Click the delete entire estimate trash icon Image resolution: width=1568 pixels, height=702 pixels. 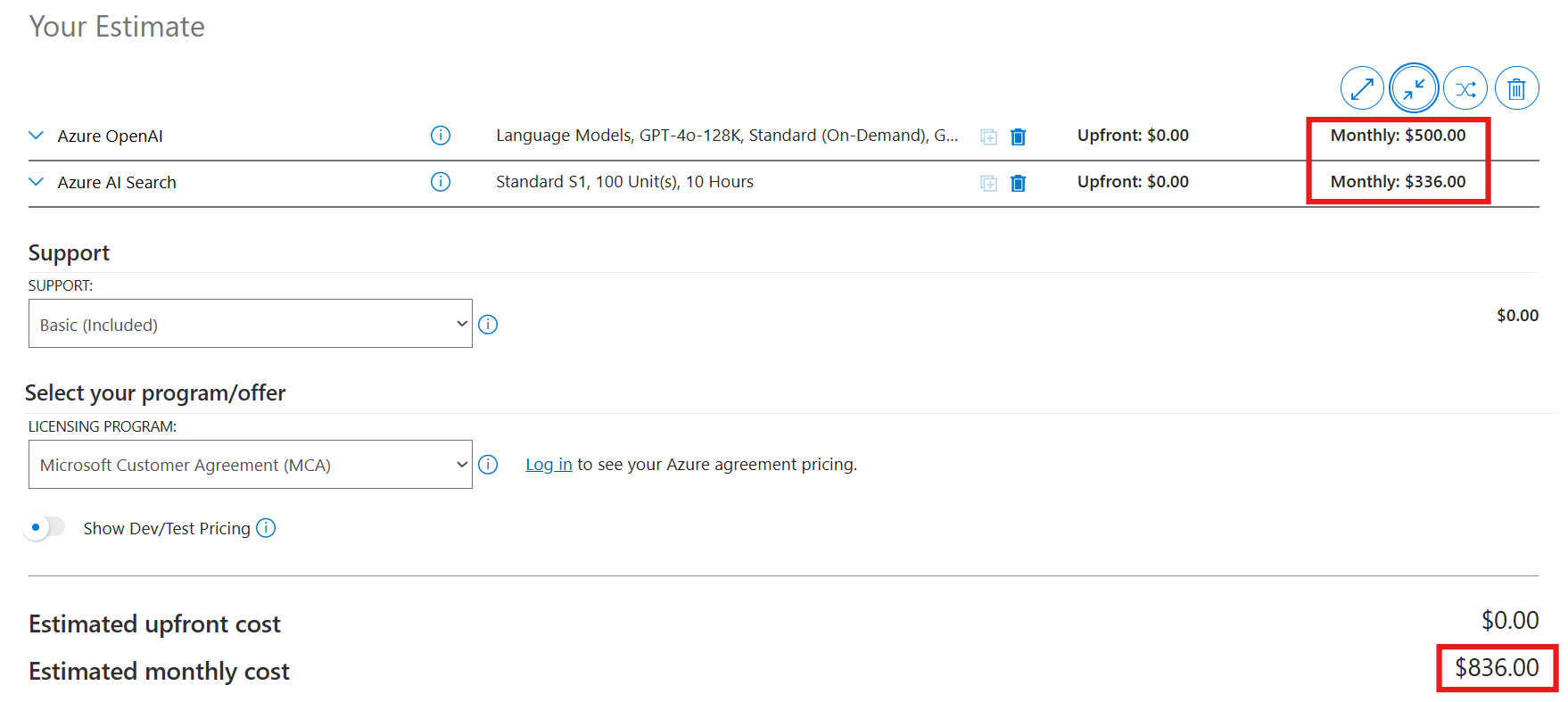pos(1516,88)
